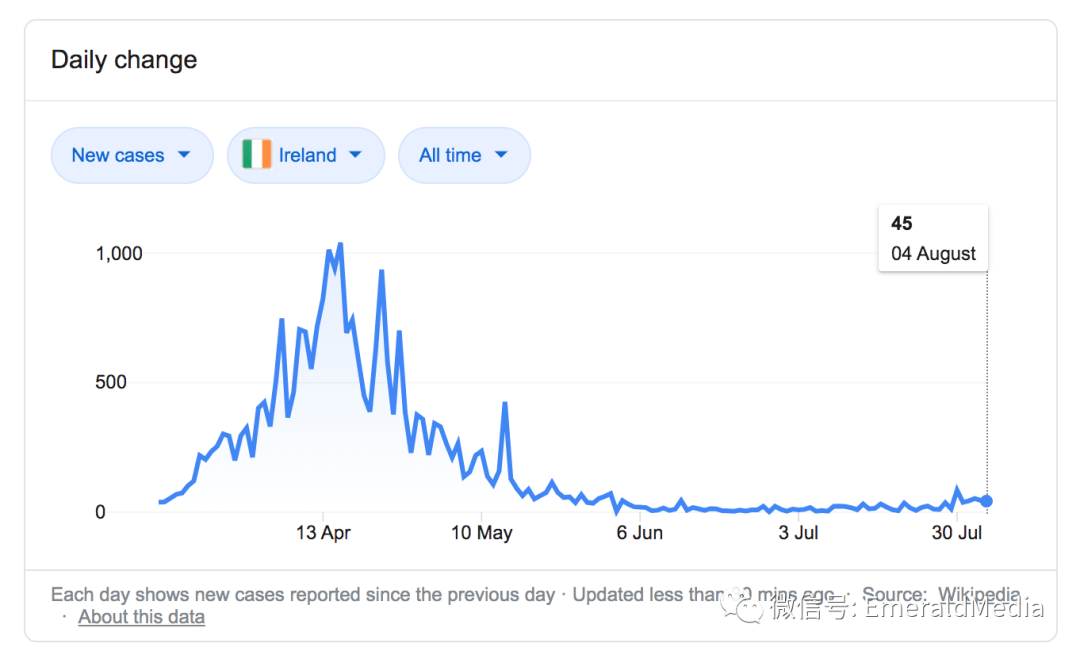The height and width of the screenshot is (655, 1080).
Task: Click the 45 cases tooltip box
Action: [933, 238]
